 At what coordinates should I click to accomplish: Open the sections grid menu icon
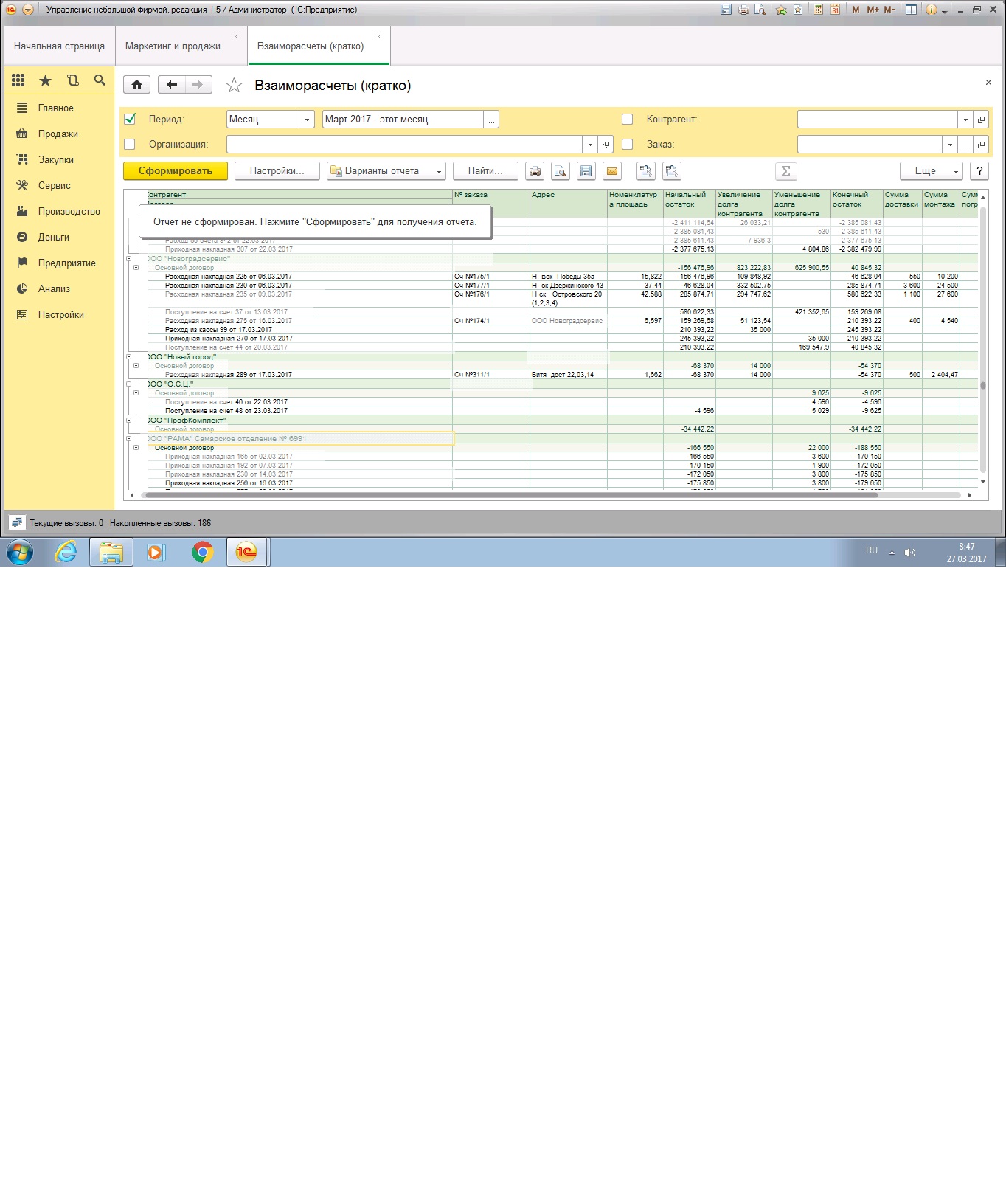pyautogui.click(x=18, y=80)
